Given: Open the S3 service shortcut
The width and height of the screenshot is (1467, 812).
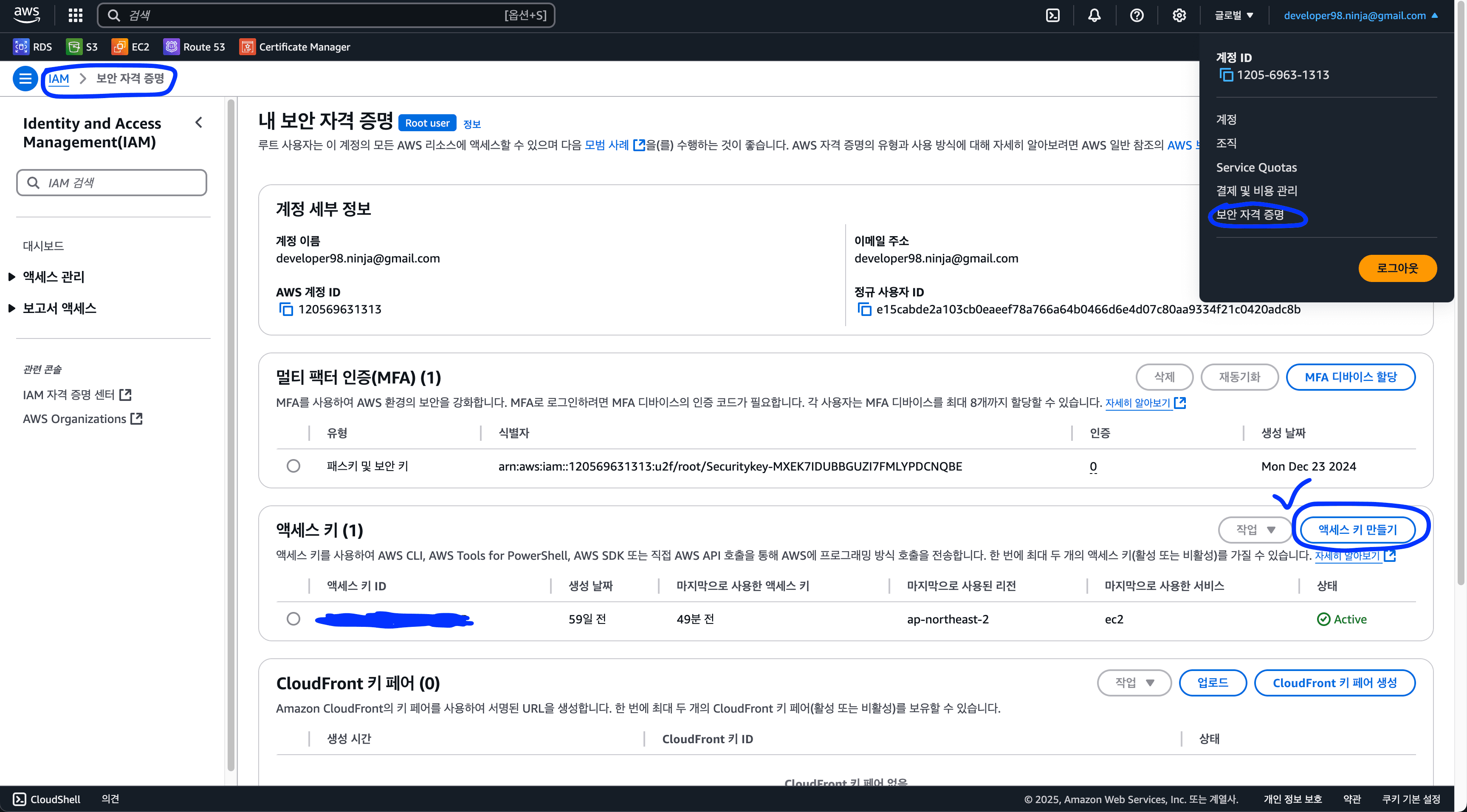Looking at the screenshot, I should pos(82,47).
